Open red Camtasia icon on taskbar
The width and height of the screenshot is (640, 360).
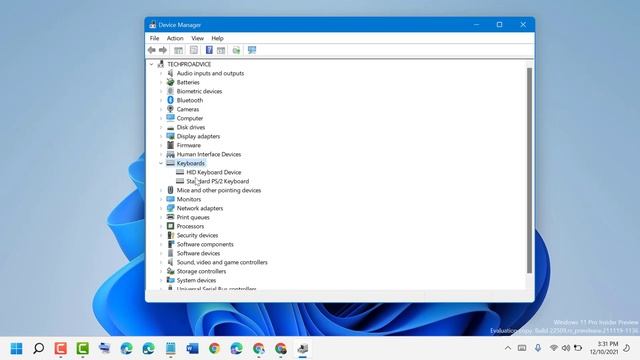pos(61,349)
